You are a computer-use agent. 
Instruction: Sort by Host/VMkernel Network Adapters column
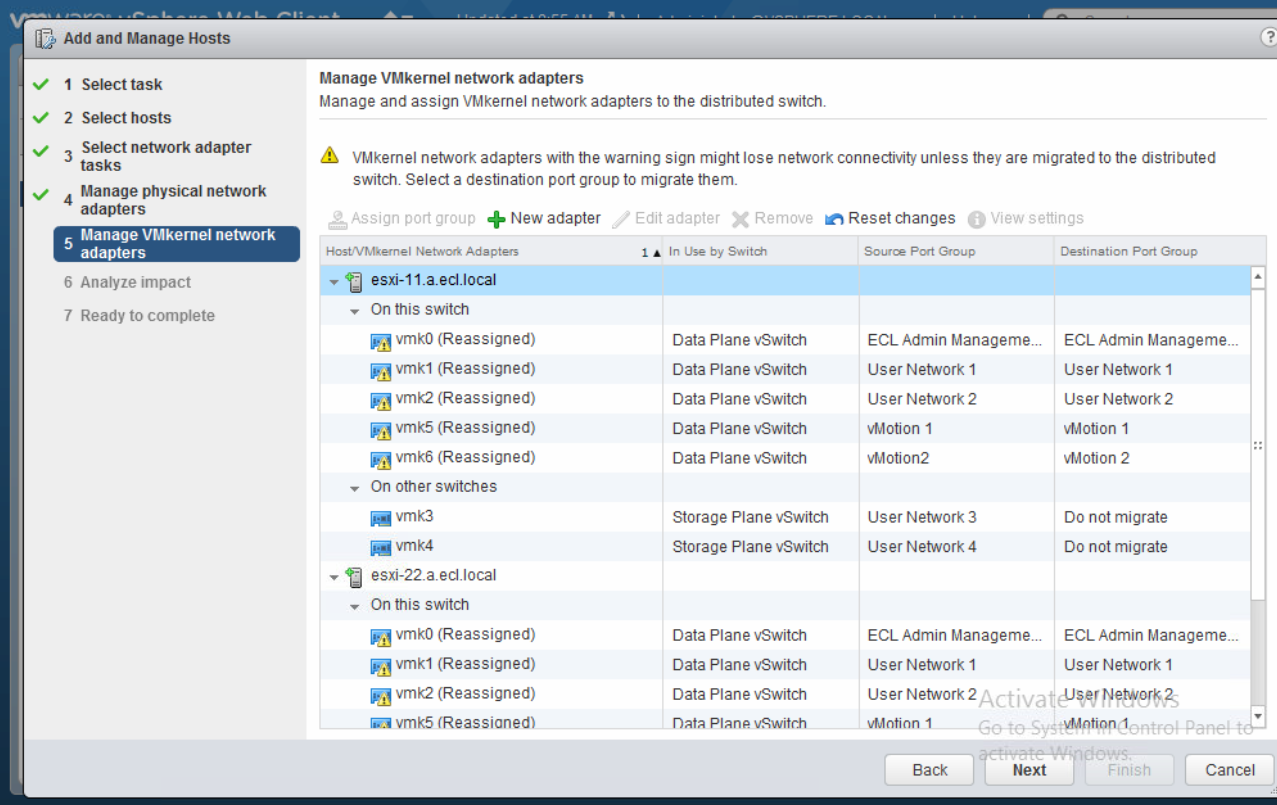491,251
